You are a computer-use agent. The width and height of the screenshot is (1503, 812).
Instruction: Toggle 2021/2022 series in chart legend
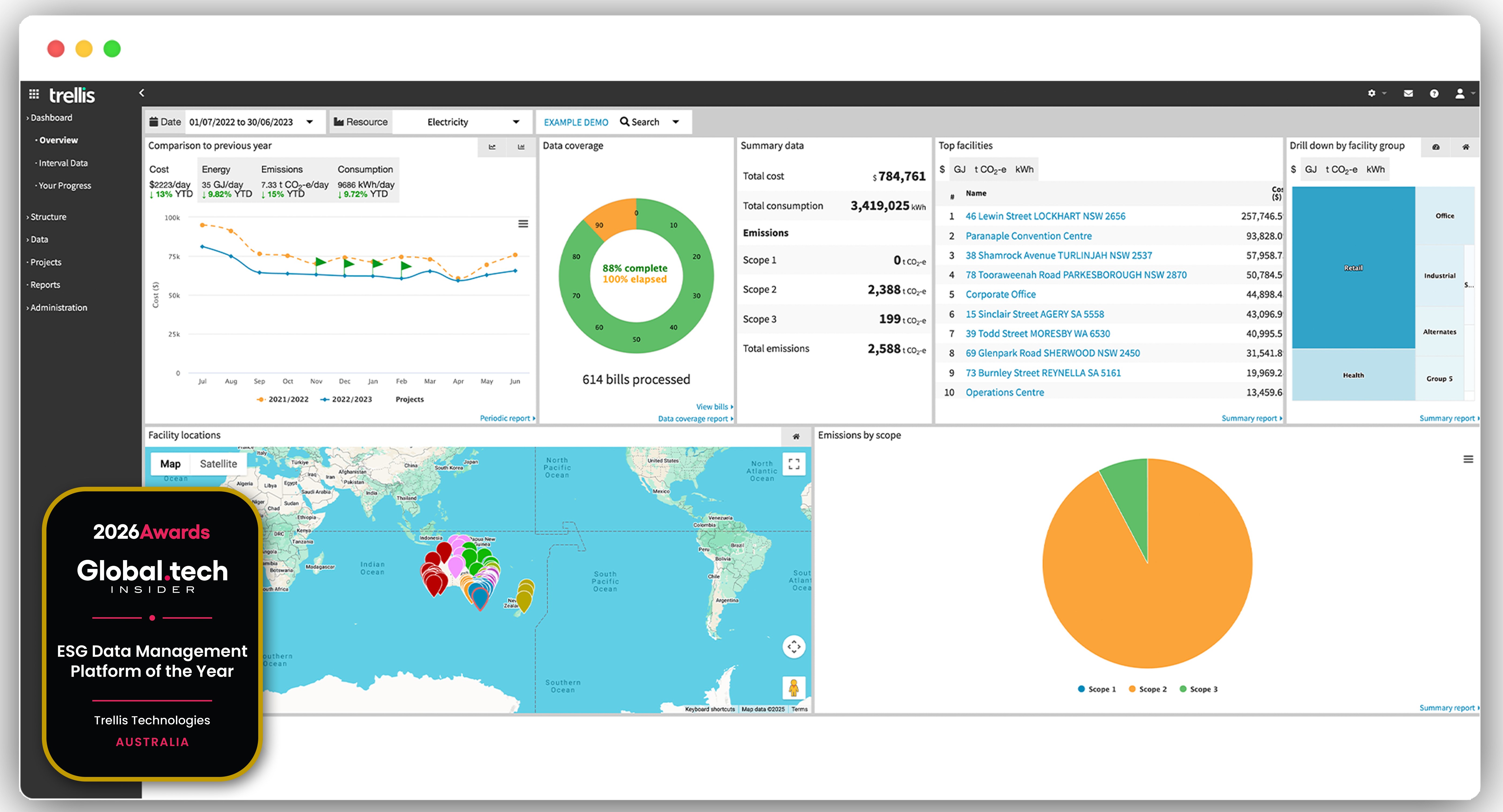click(283, 399)
